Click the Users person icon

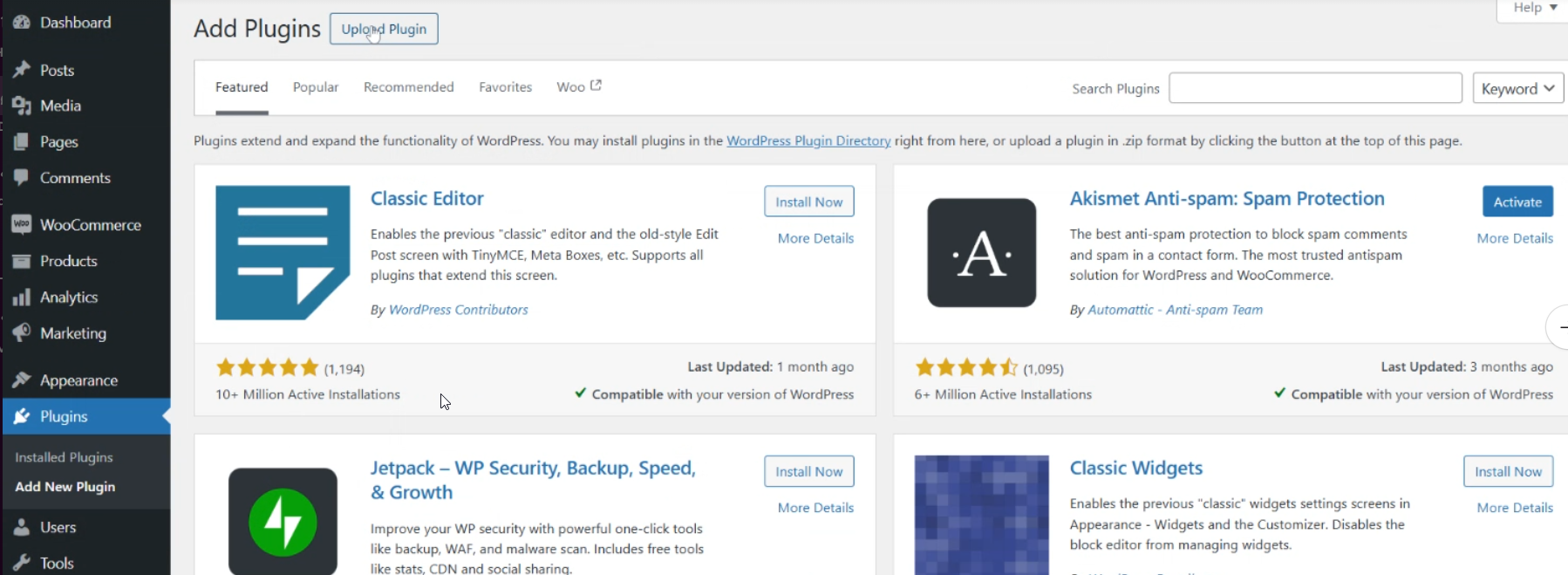coord(22,527)
